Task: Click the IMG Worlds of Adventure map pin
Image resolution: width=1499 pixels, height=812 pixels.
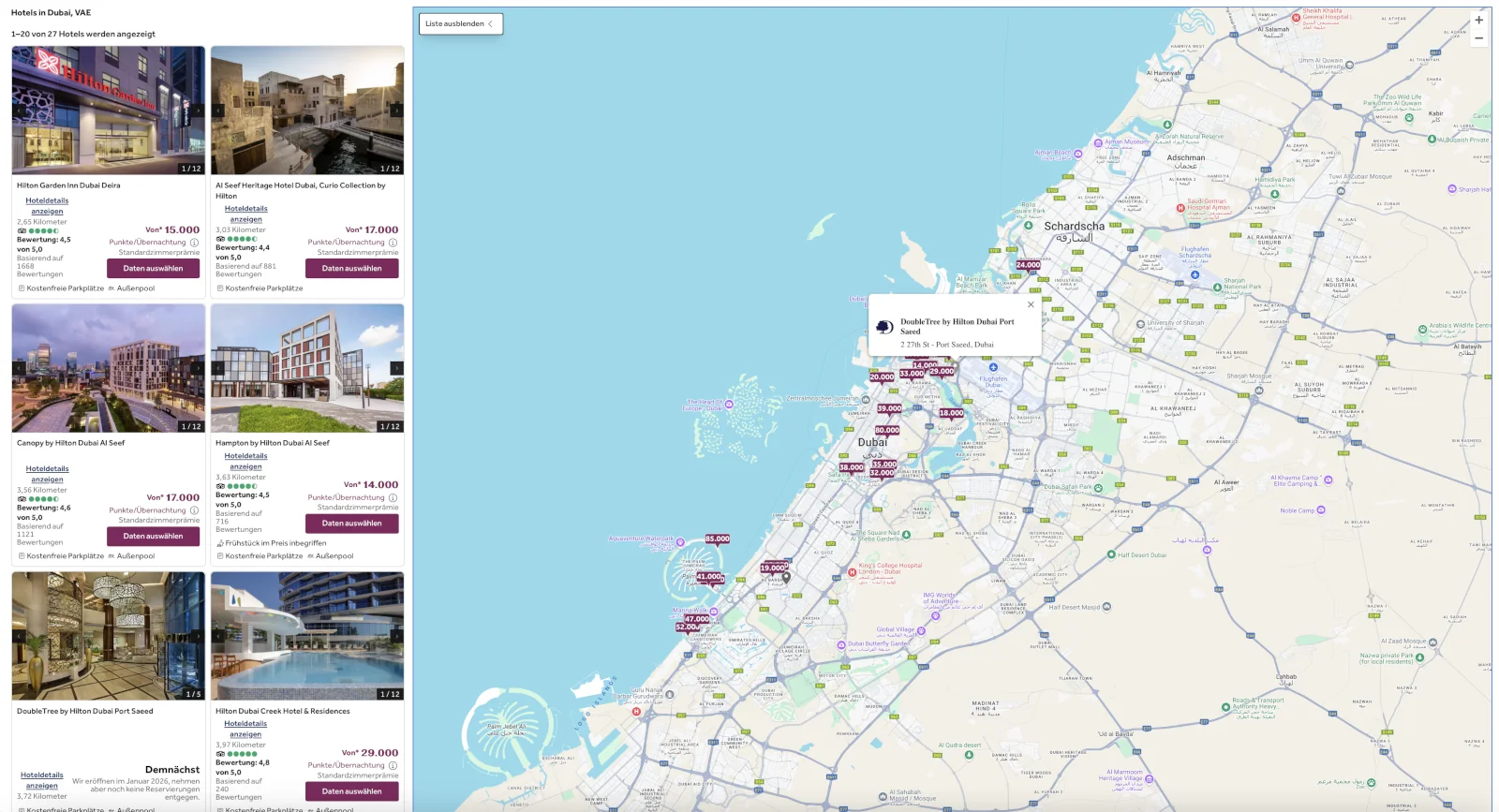Action: coord(934,615)
